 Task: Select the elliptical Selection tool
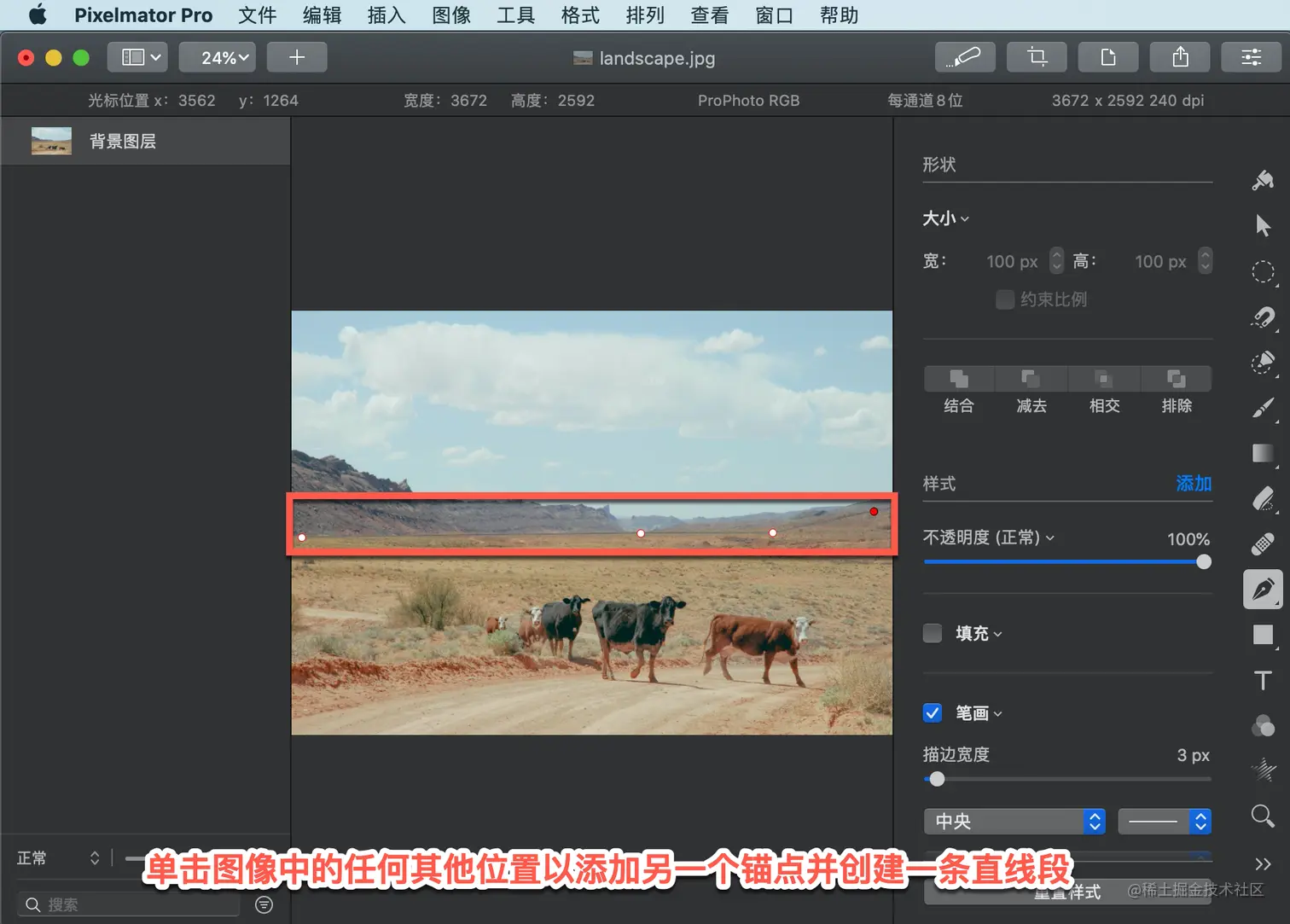1263,272
